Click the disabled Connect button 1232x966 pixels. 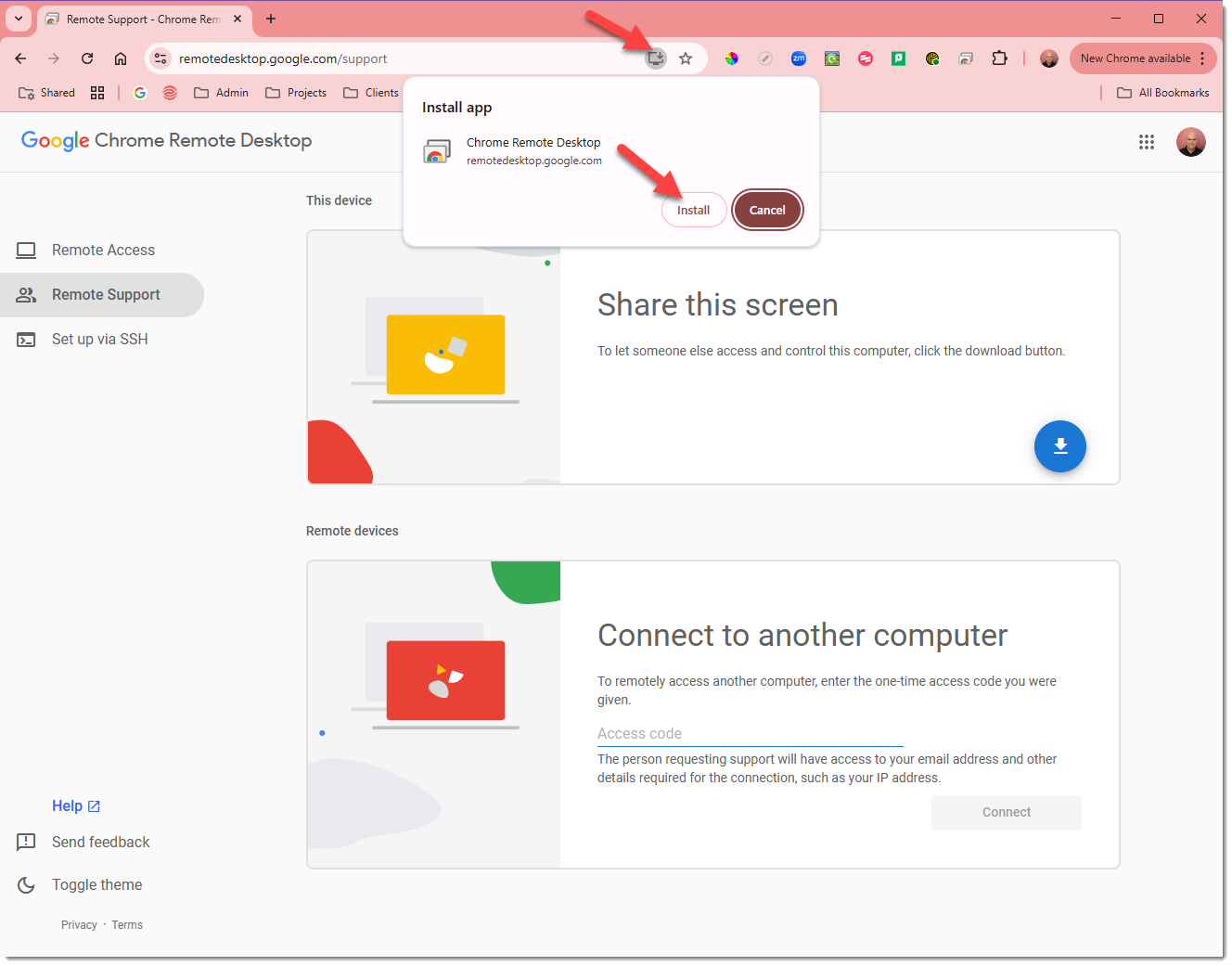click(1007, 813)
